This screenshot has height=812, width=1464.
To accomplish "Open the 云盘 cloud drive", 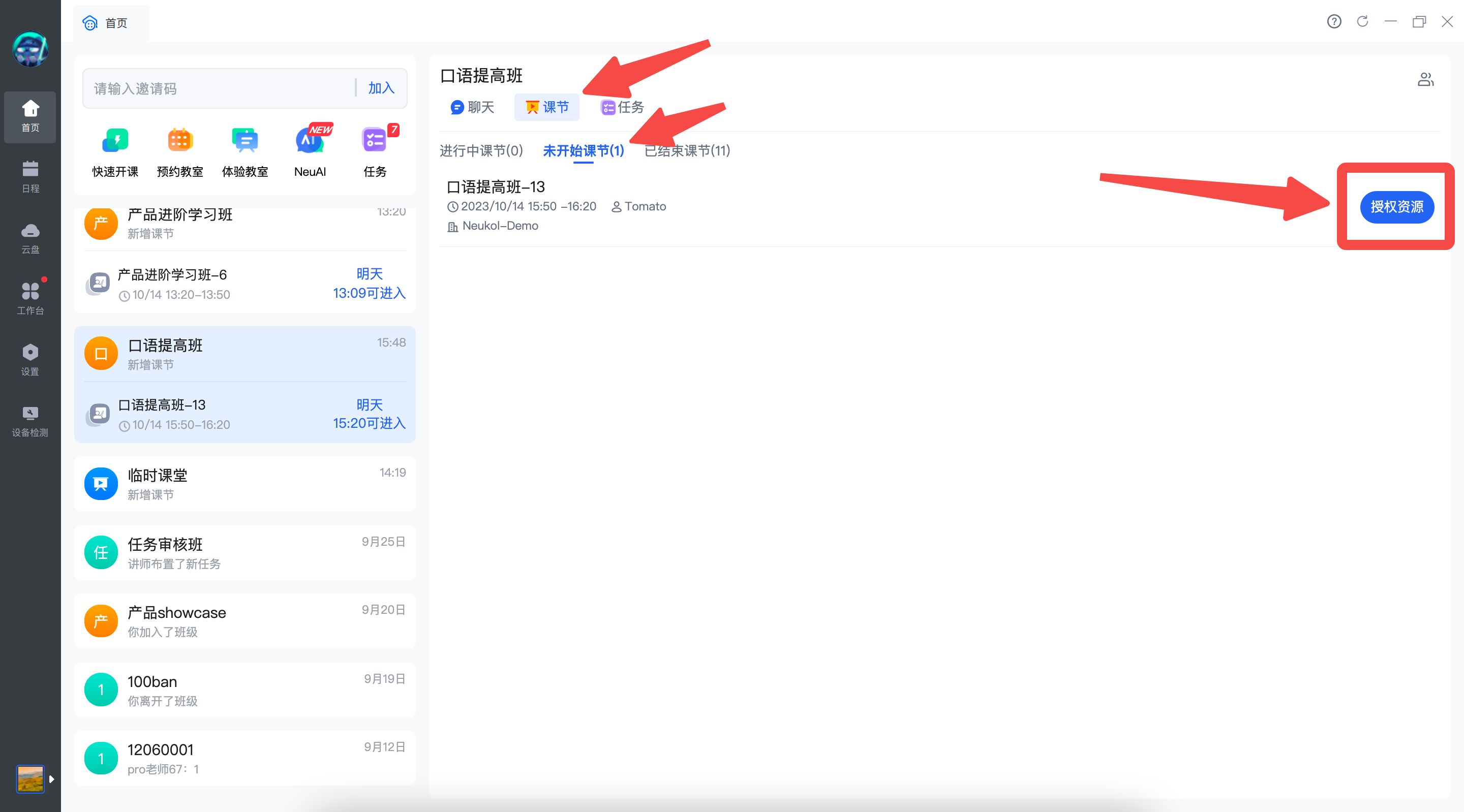I will click(30, 238).
